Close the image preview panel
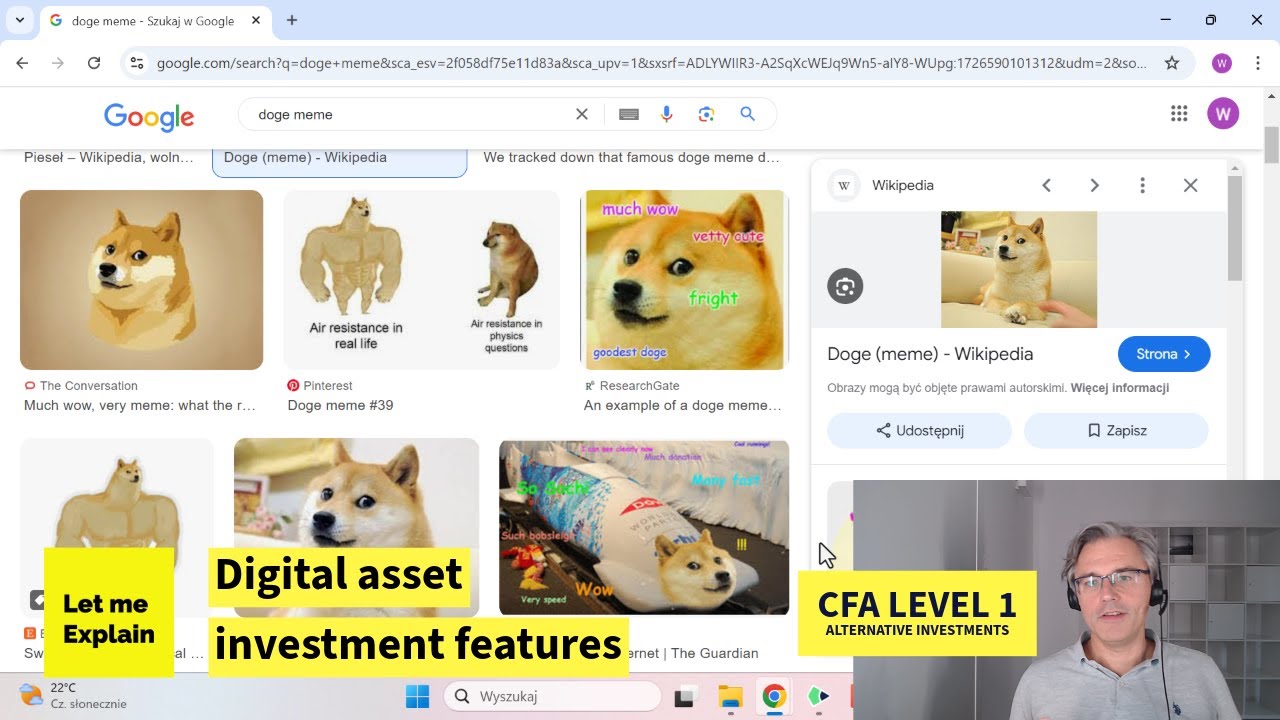This screenshot has width=1280, height=720. point(1190,185)
